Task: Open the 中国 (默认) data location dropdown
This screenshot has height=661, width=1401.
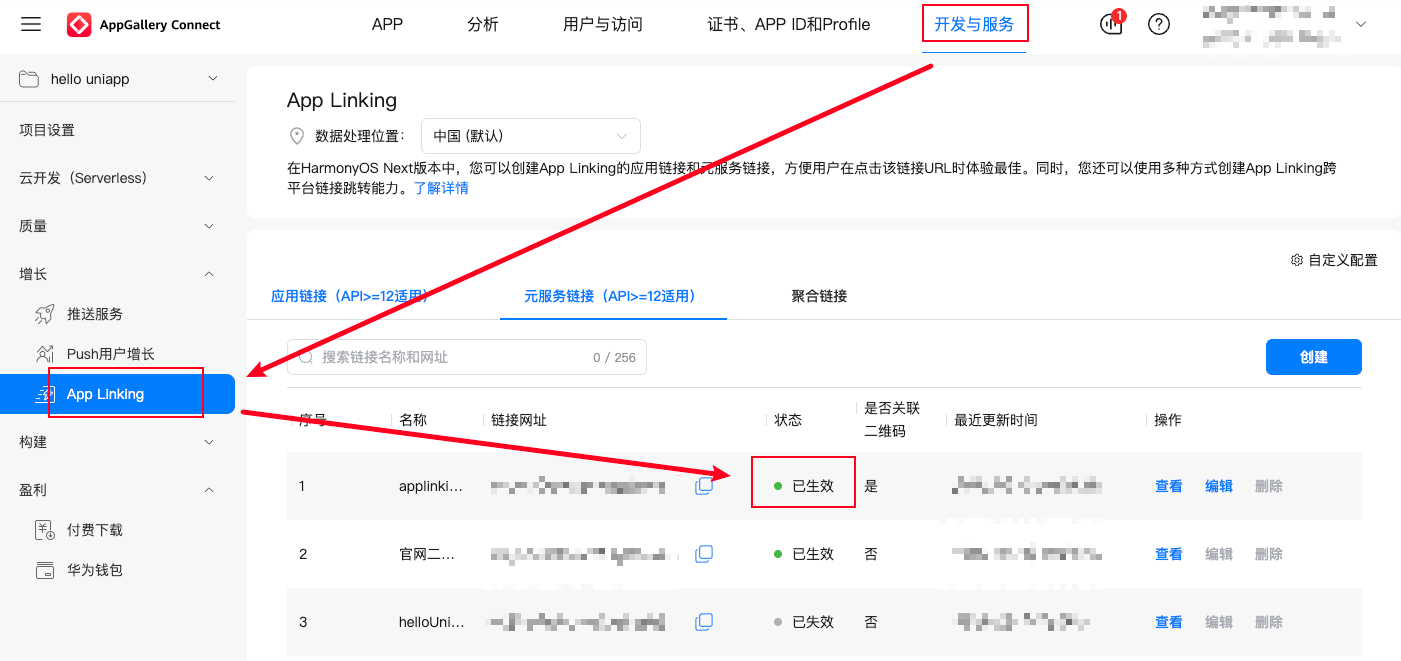Action: pyautogui.click(x=531, y=136)
